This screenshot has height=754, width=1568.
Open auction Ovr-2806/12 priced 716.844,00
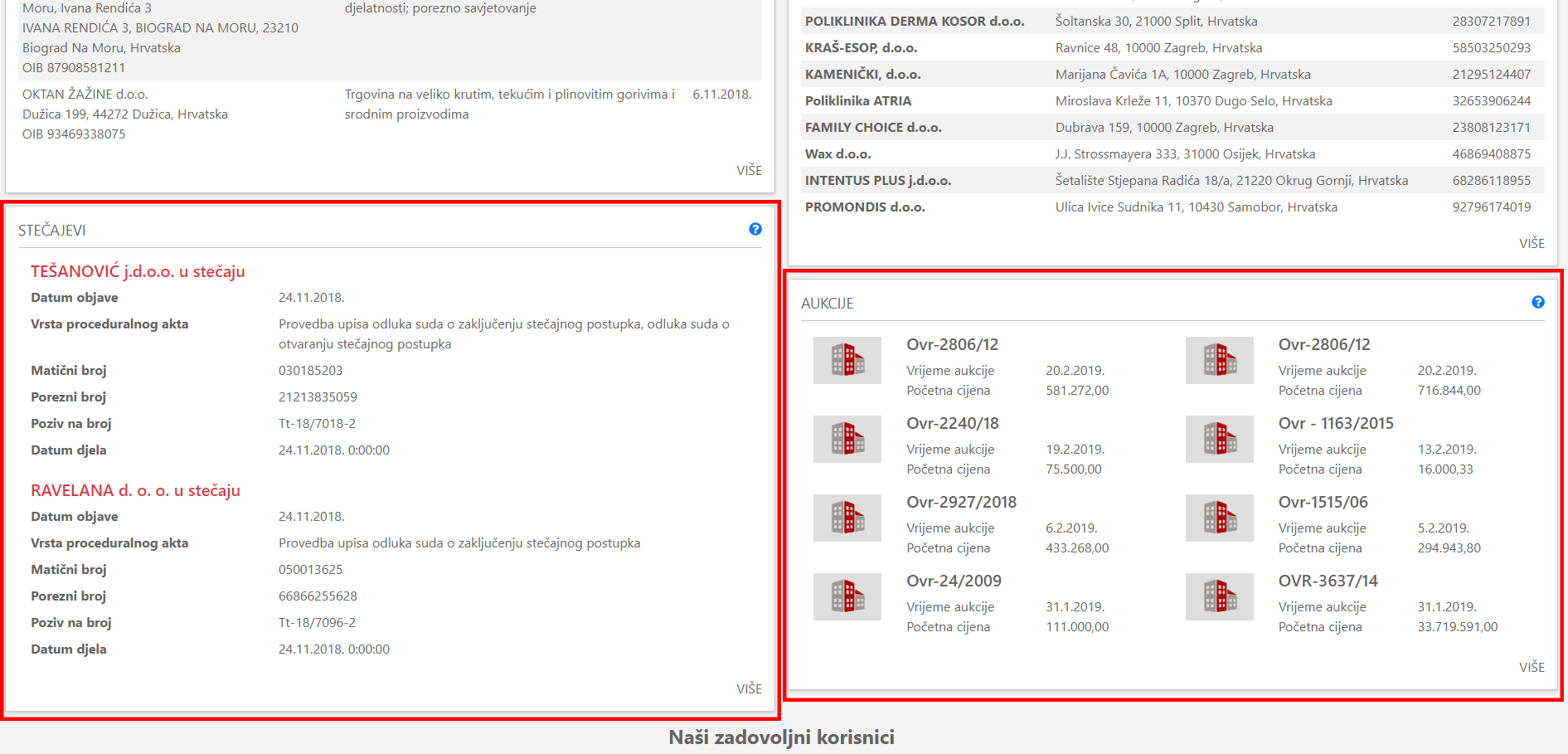tap(1324, 344)
